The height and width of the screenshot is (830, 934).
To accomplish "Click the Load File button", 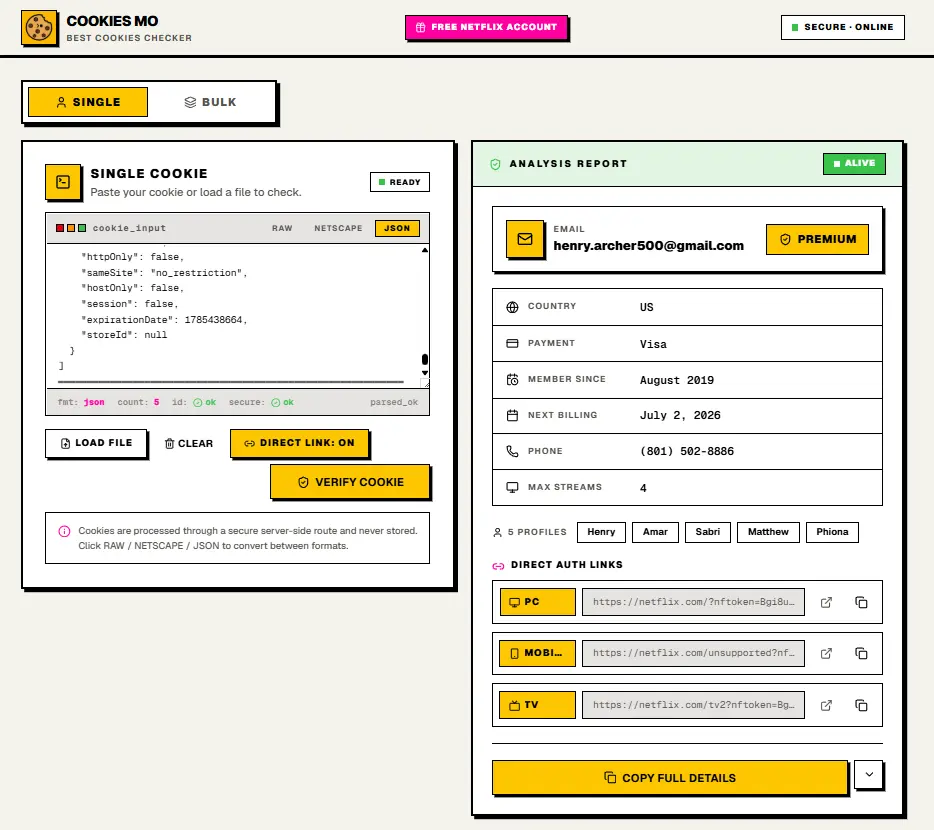I will [x=96, y=443].
